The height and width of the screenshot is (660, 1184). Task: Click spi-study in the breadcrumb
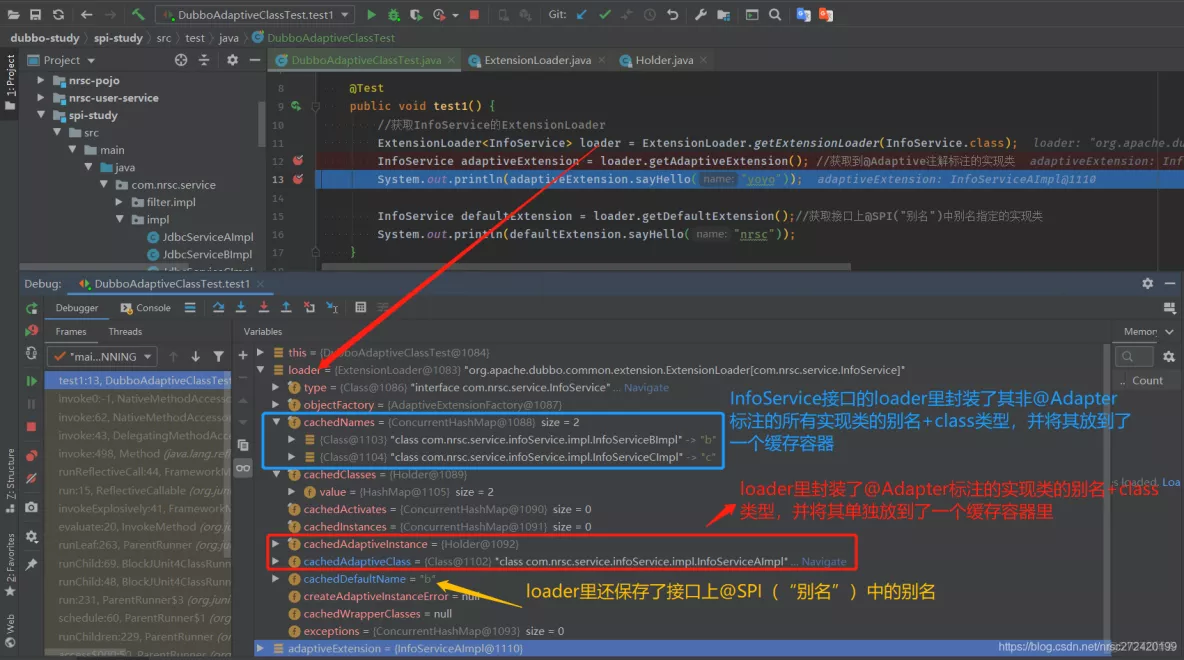(118, 38)
